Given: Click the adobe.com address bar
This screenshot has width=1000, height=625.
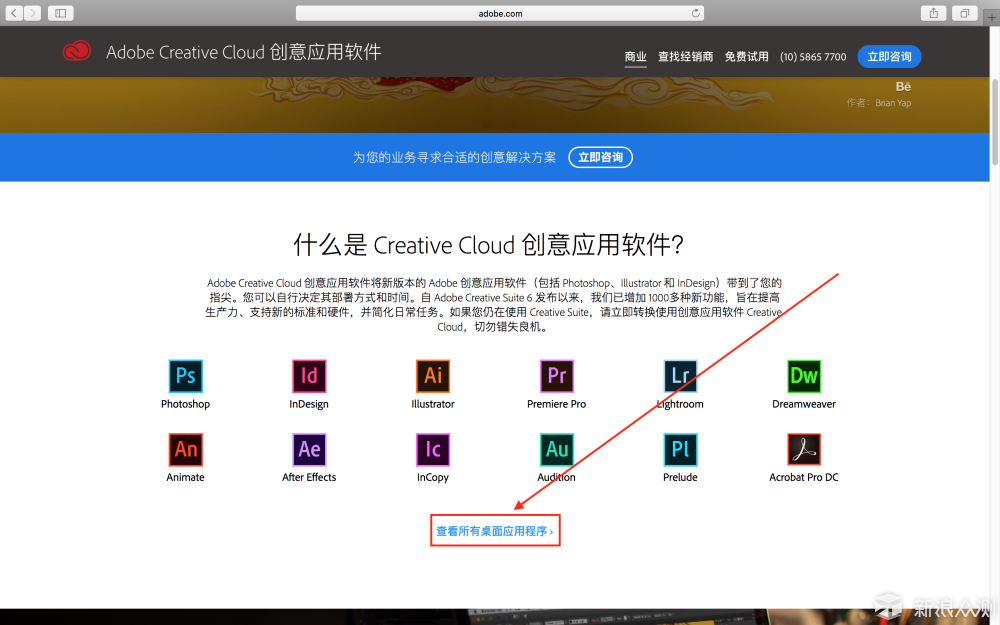Looking at the screenshot, I should tap(500, 13).
